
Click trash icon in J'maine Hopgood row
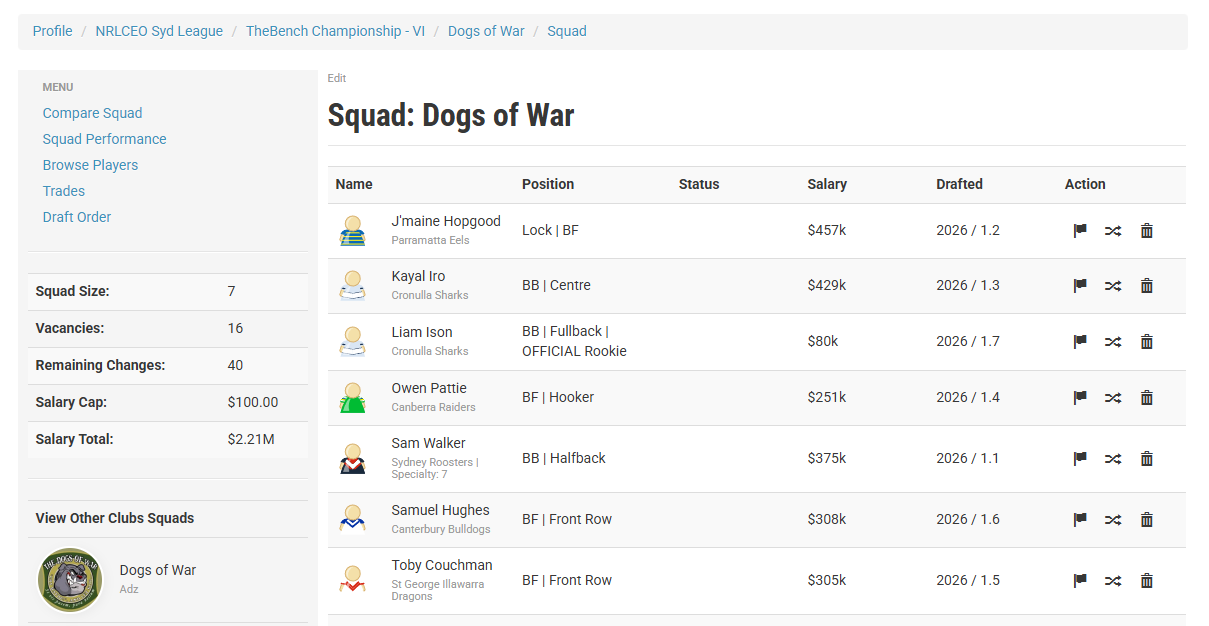coord(1147,231)
